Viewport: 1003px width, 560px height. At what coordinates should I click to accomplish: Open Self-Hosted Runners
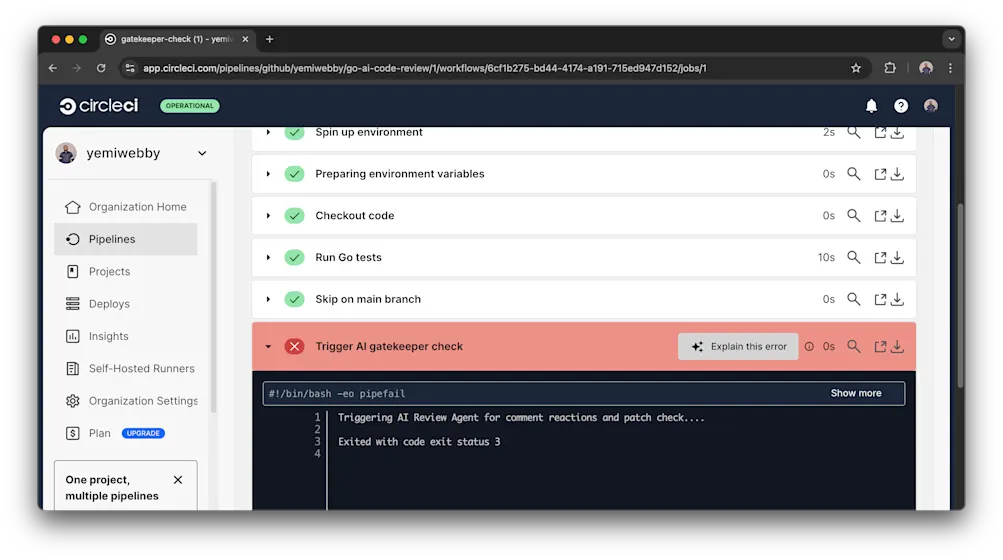(126, 369)
